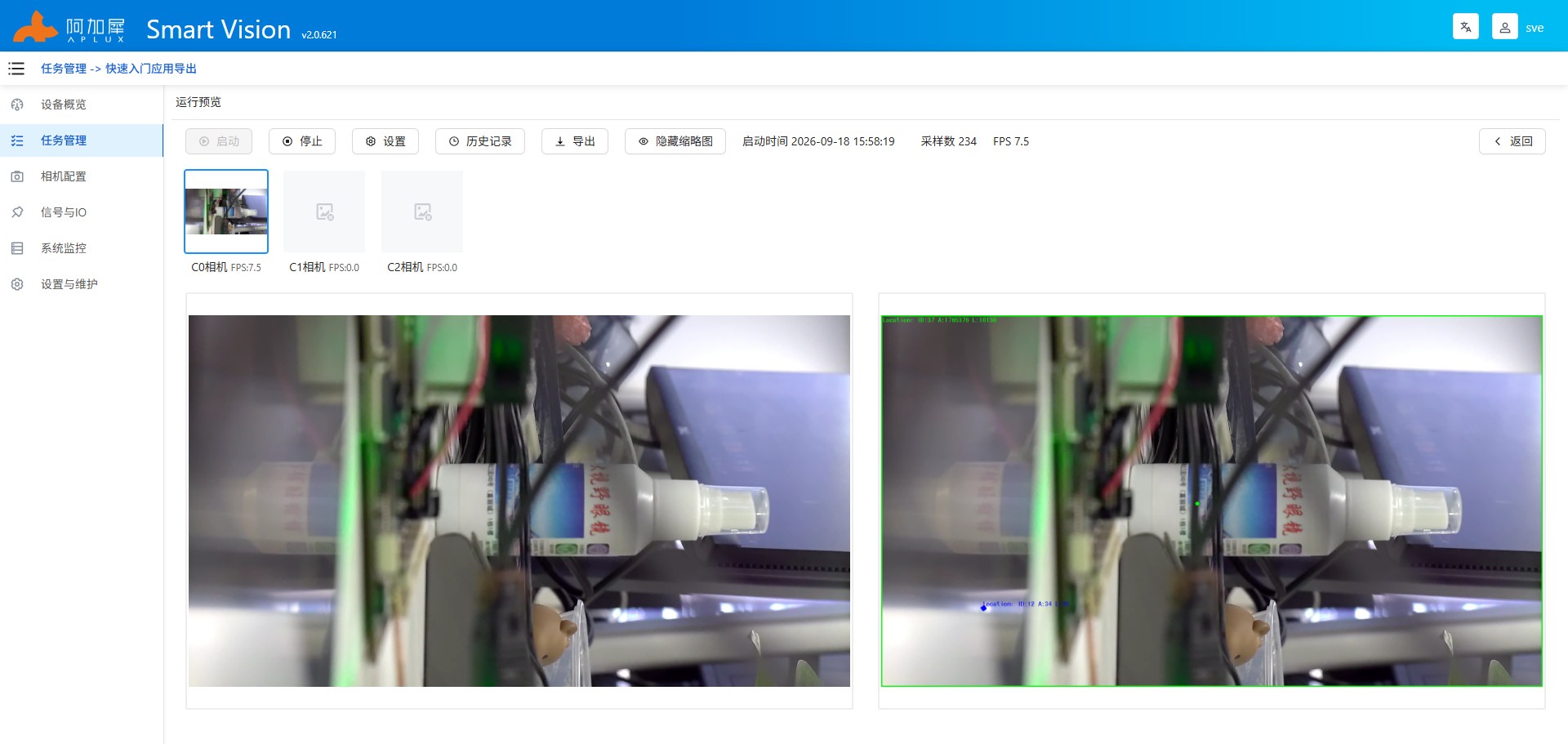Click 快速入门应用导出 breadcrumb text

(x=151, y=69)
